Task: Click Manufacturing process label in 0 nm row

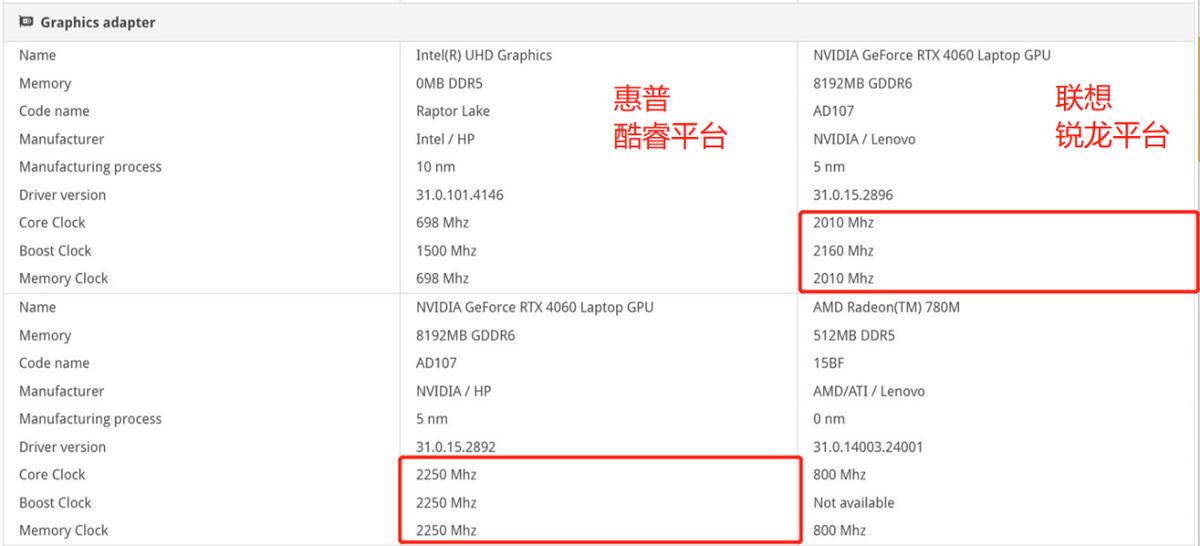Action: (90, 419)
